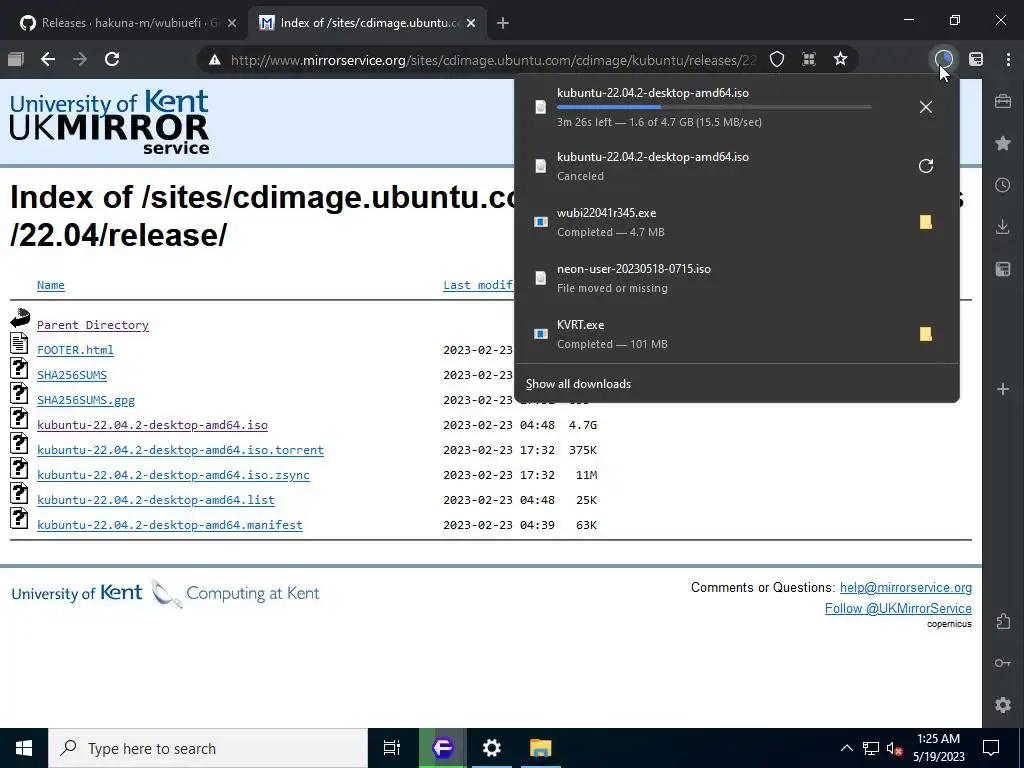This screenshot has height=768, width=1024.
Task: Reload the current page
Action: point(112,59)
